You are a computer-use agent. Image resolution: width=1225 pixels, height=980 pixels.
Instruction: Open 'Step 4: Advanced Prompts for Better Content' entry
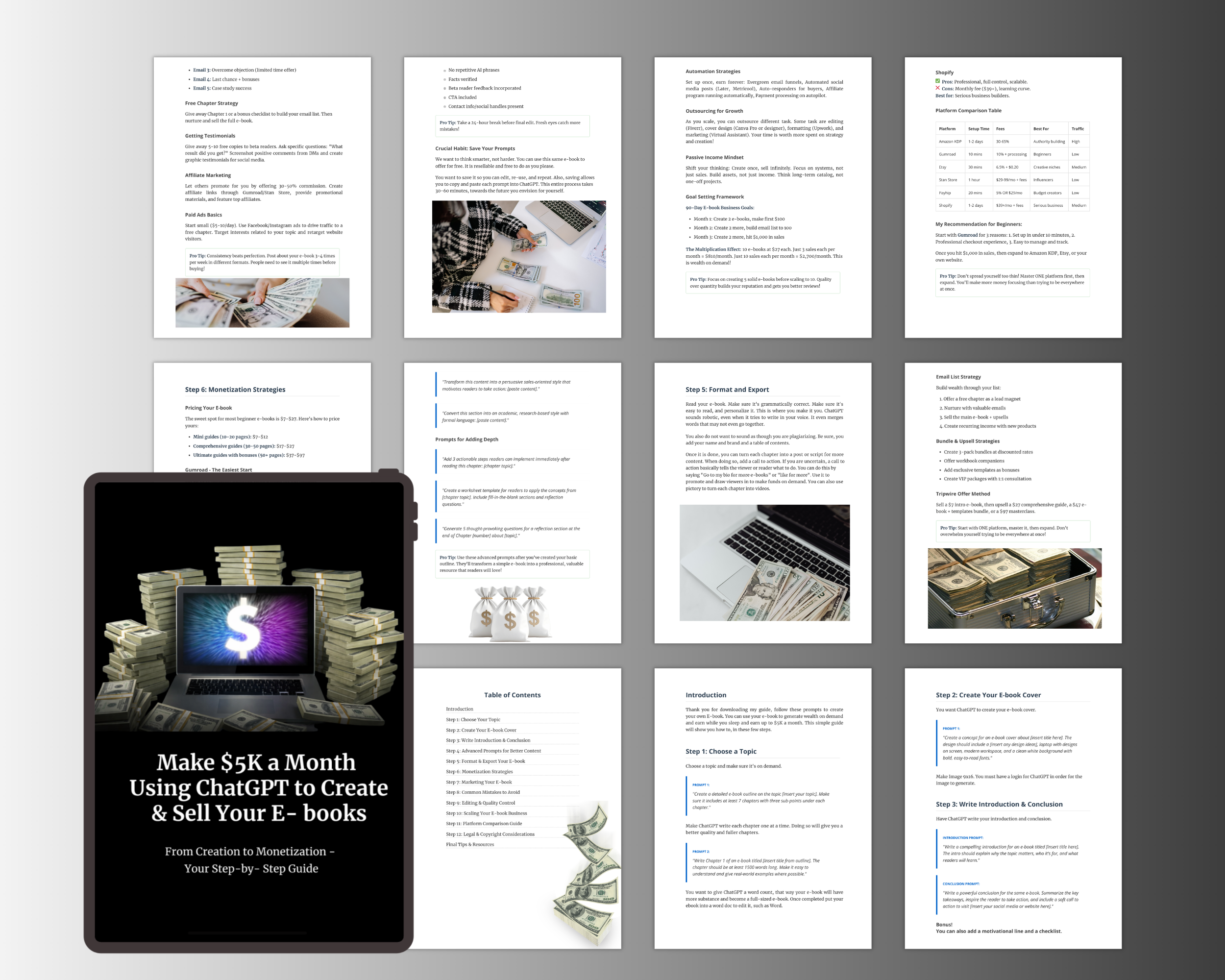493,751
